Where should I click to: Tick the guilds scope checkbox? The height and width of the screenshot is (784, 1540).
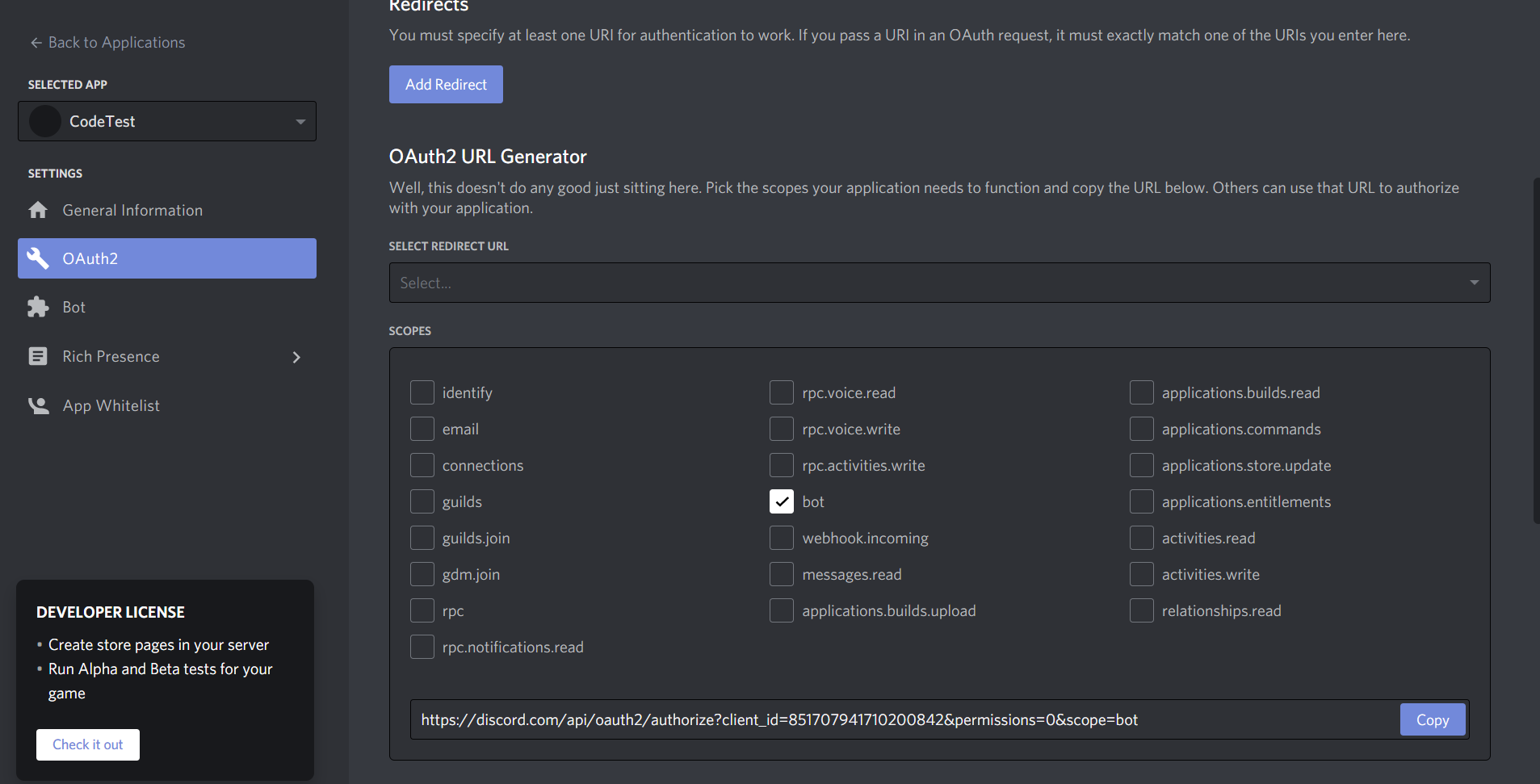pyautogui.click(x=422, y=501)
